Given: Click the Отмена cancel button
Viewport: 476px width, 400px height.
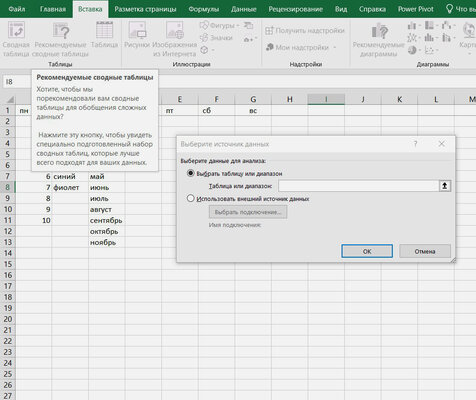Looking at the screenshot, I should [425, 251].
